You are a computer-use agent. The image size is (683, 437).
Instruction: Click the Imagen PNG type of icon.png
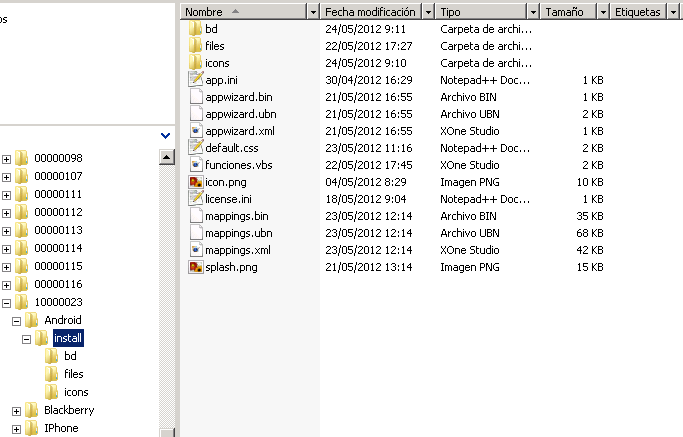point(470,182)
